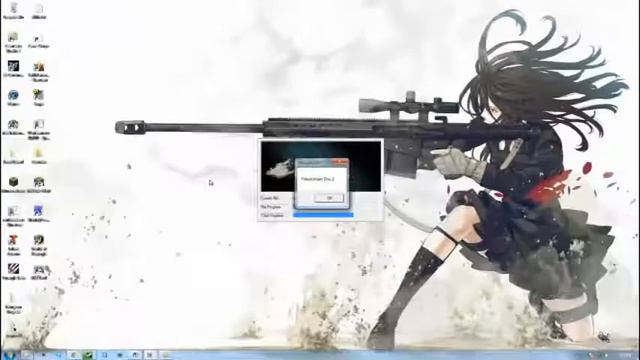Click OK in the small message dialog
Image resolution: width=640 pixels, height=360 pixels.
(x=329, y=198)
